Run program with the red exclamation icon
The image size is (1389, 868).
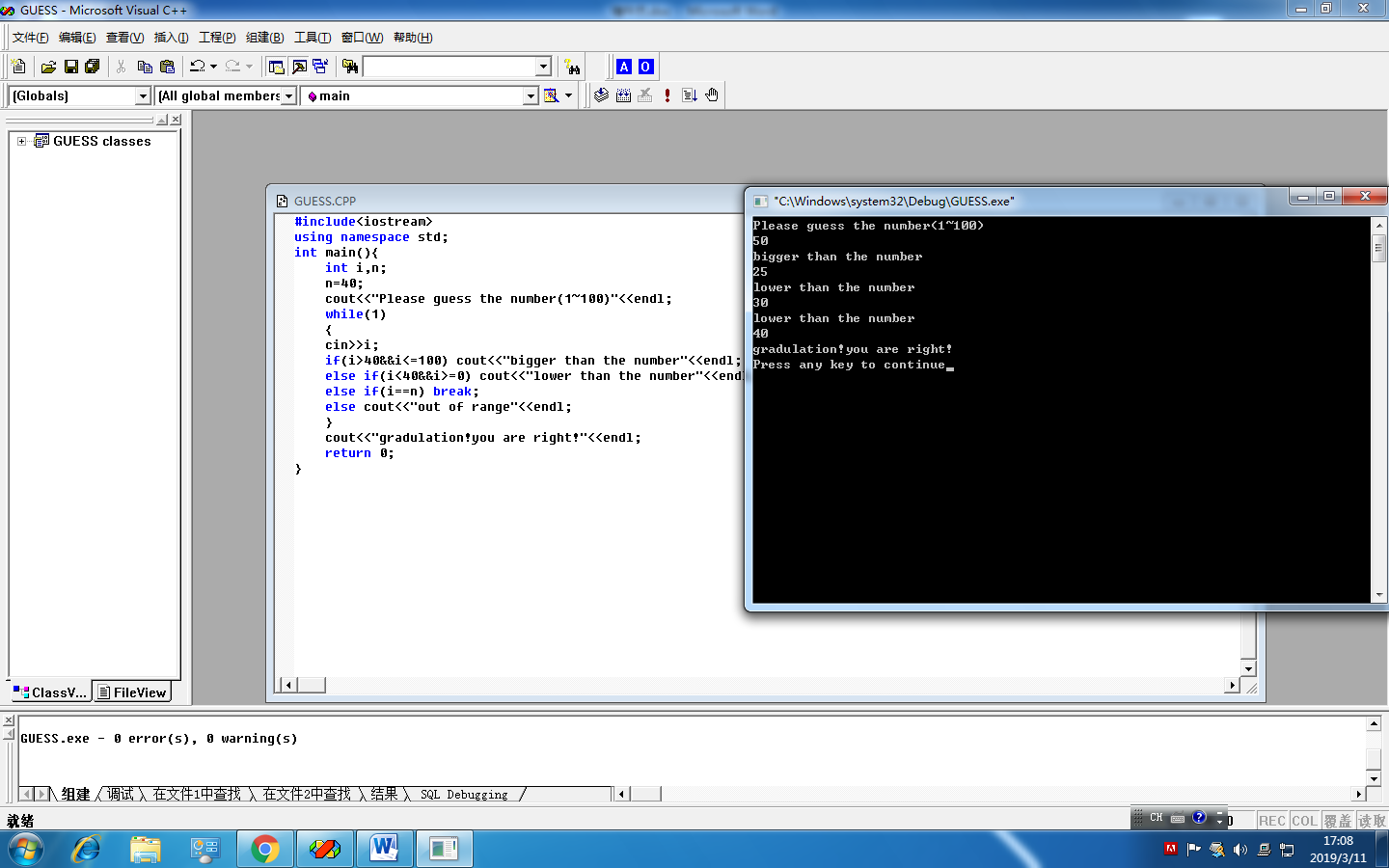(667, 95)
